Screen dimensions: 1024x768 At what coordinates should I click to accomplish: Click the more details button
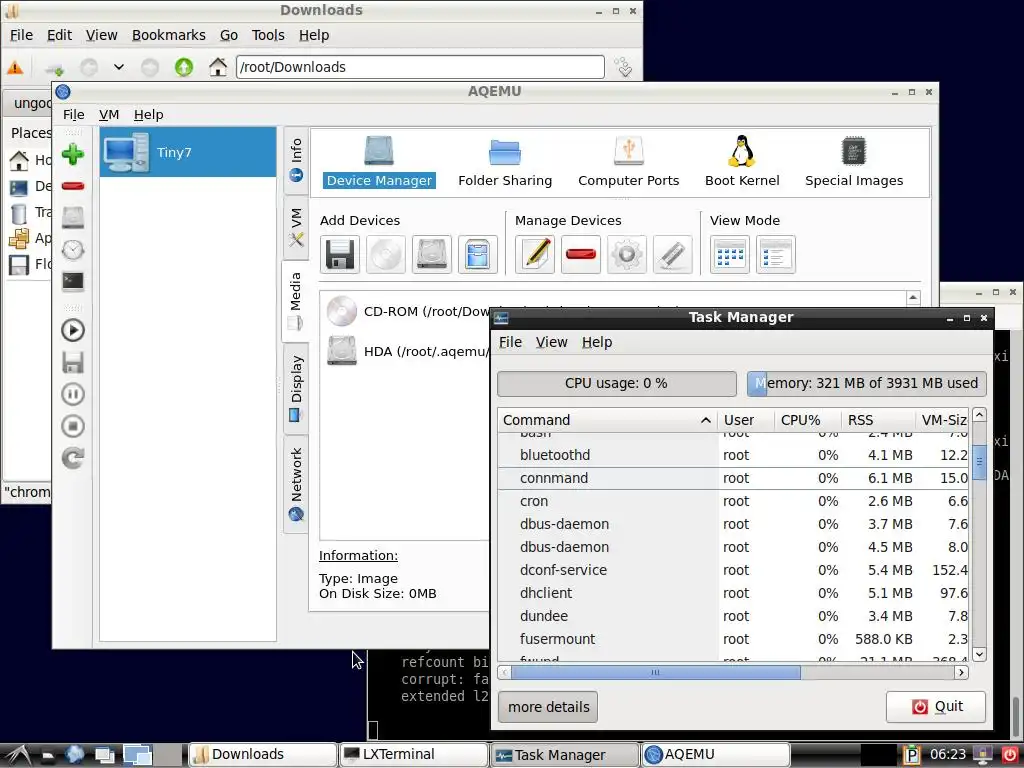pos(548,707)
